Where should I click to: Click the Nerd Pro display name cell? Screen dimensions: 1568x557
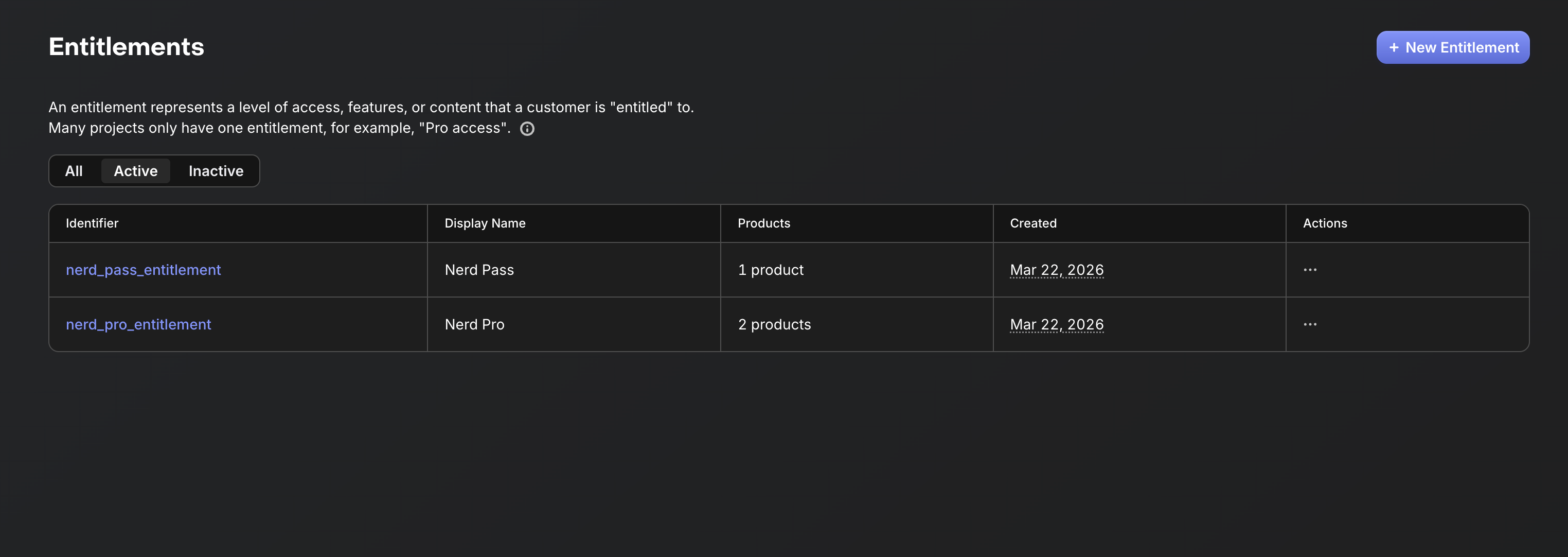click(x=474, y=324)
